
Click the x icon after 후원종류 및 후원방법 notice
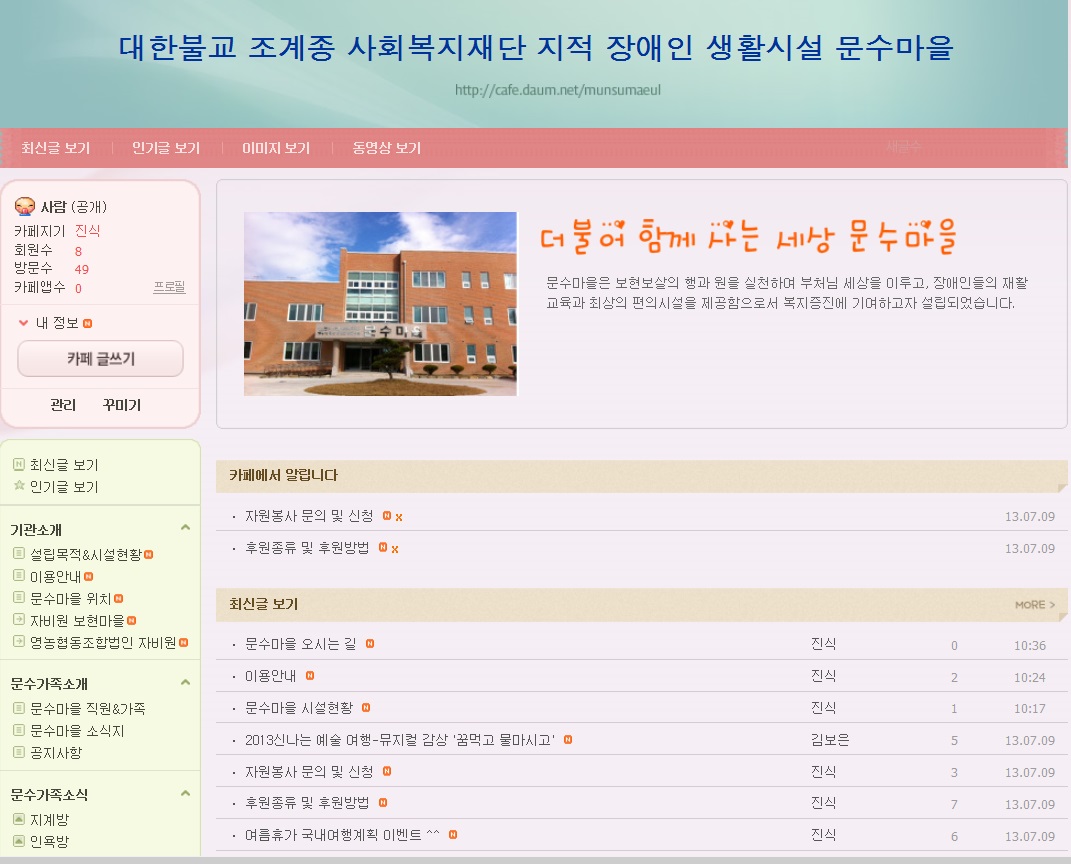[x=395, y=549]
